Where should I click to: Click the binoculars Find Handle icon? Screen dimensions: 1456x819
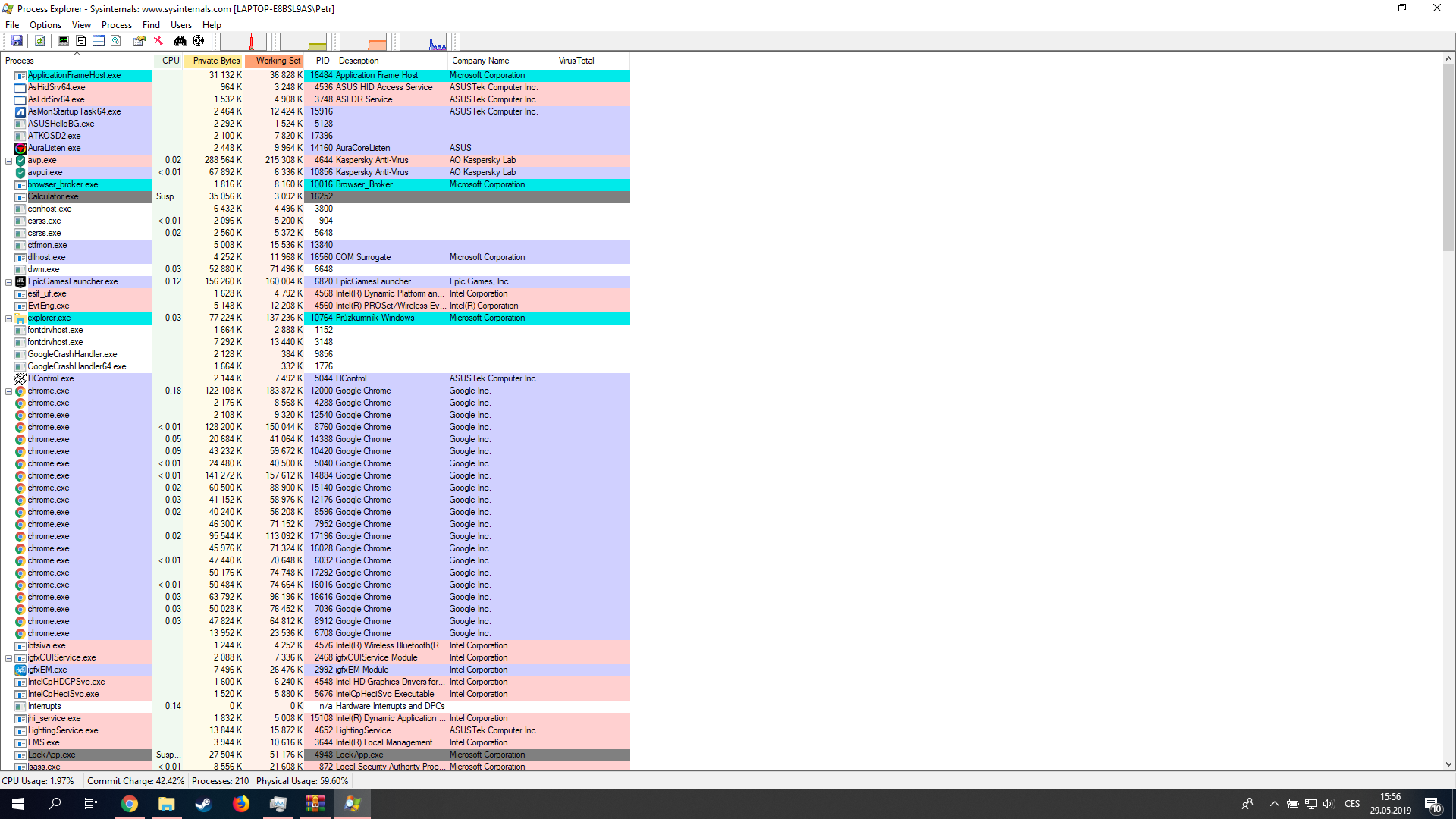(180, 41)
